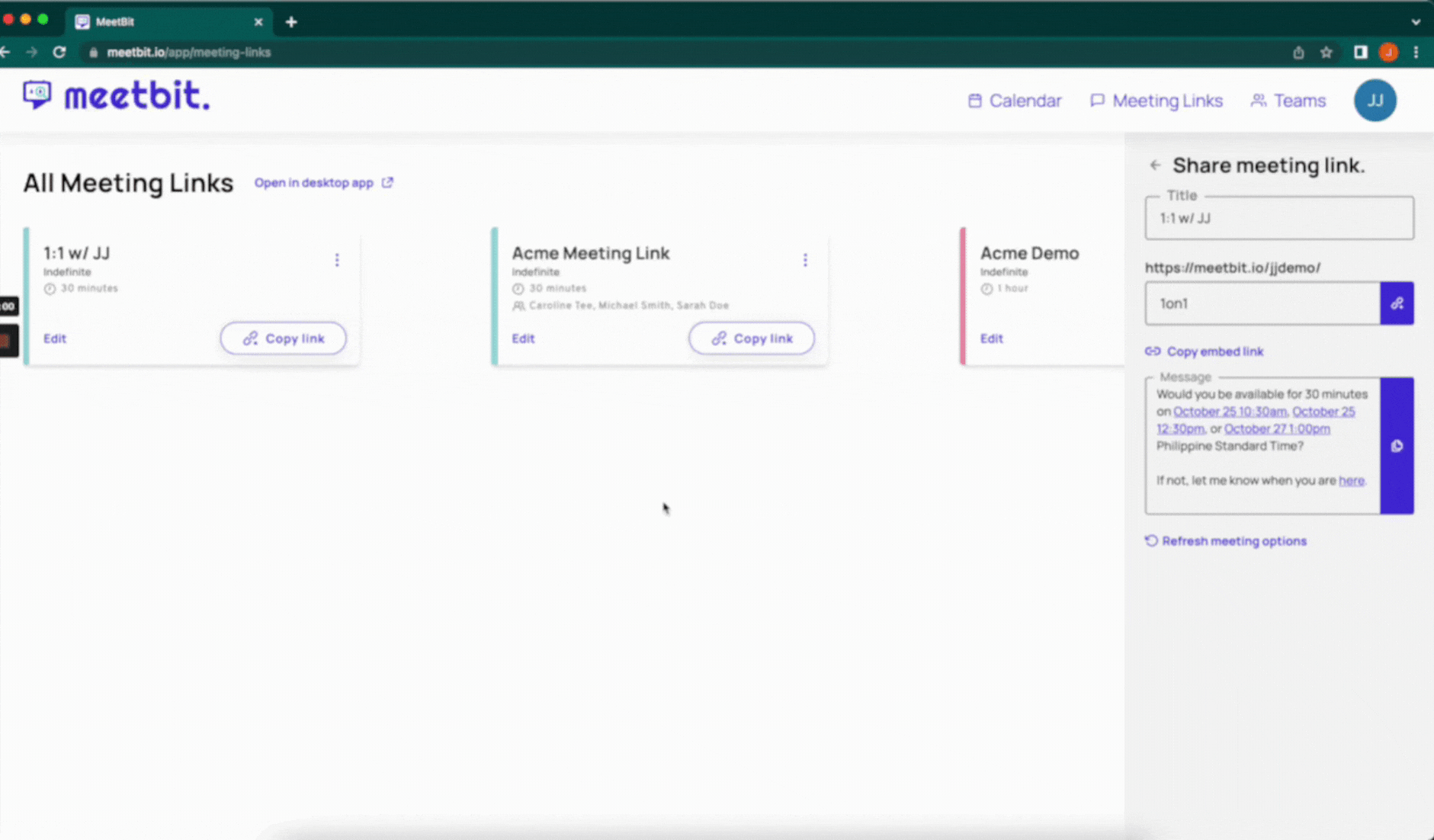Image resolution: width=1434 pixels, height=840 pixels.
Task: Go to the Teams navigation item
Action: pos(1288,101)
